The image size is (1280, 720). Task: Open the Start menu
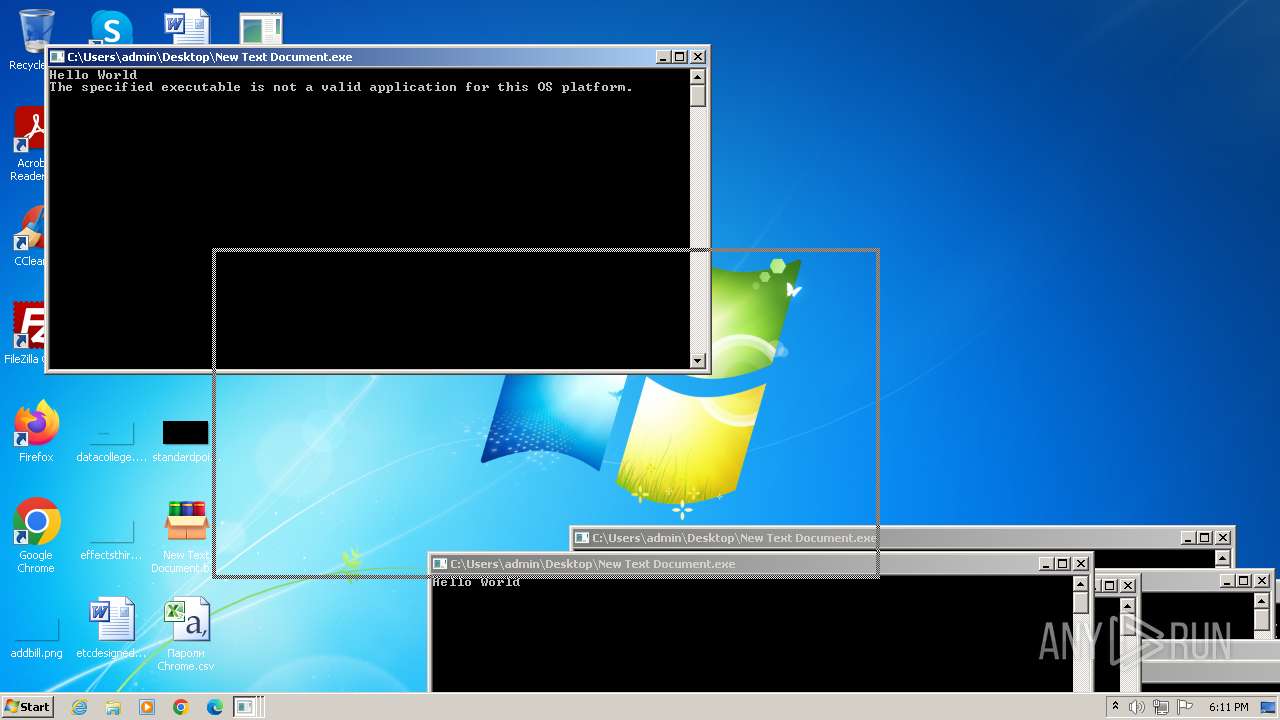pos(27,706)
